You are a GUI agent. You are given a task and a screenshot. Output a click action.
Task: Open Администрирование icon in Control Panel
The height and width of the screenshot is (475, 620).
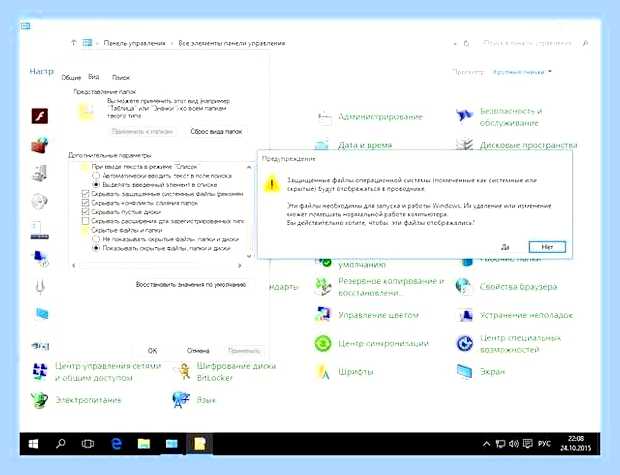pyautogui.click(x=325, y=117)
